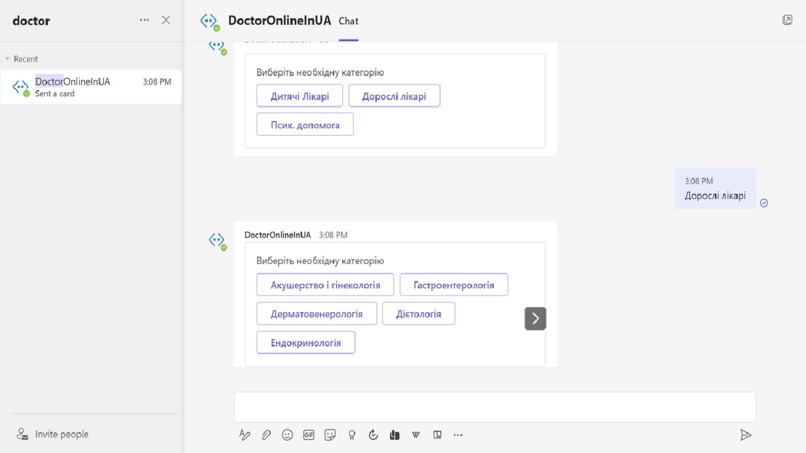Attach a file using paperclip icon
The width and height of the screenshot is (806, 453).
(x=266, y=435)
